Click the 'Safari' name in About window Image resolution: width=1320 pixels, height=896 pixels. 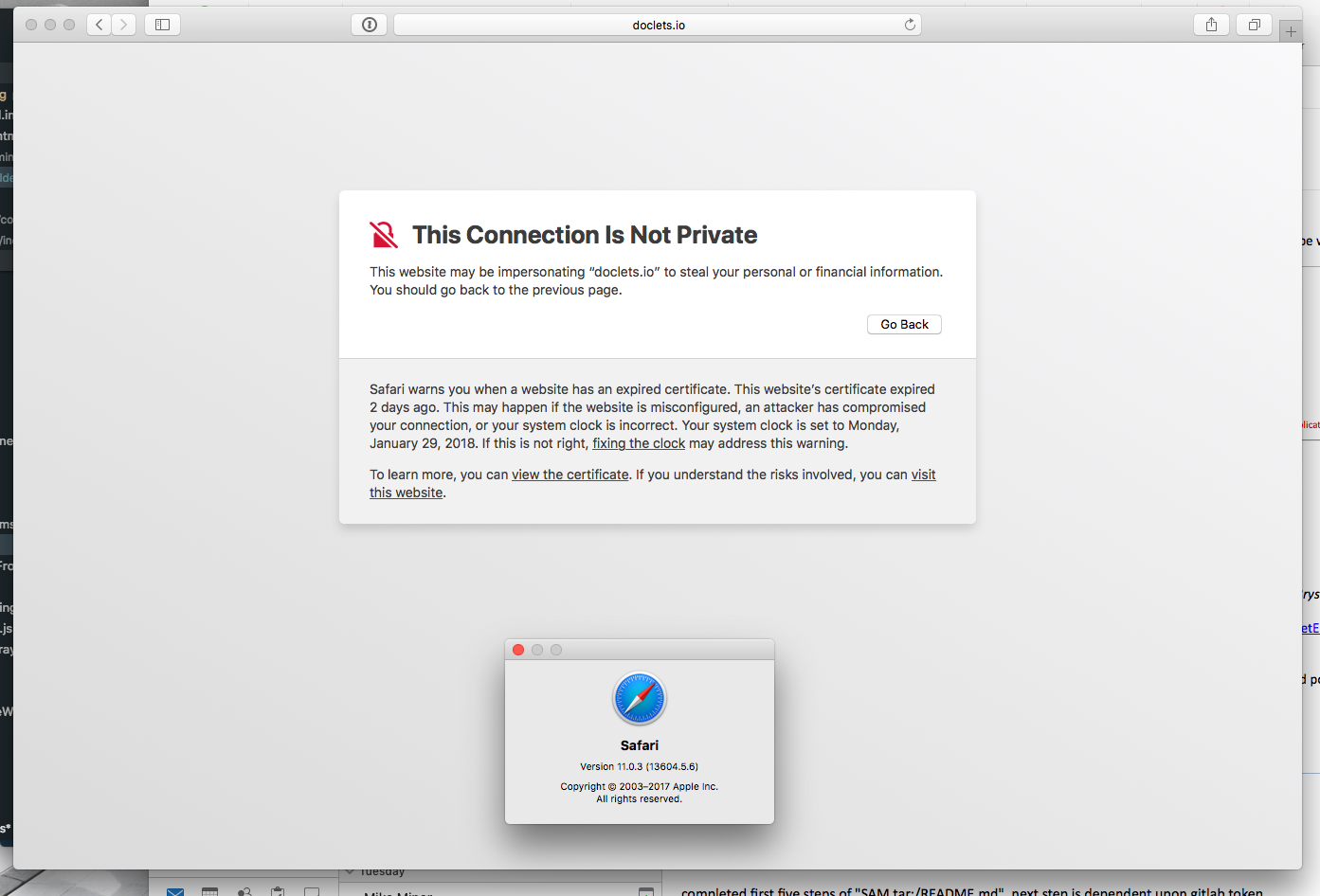[640, 745]
